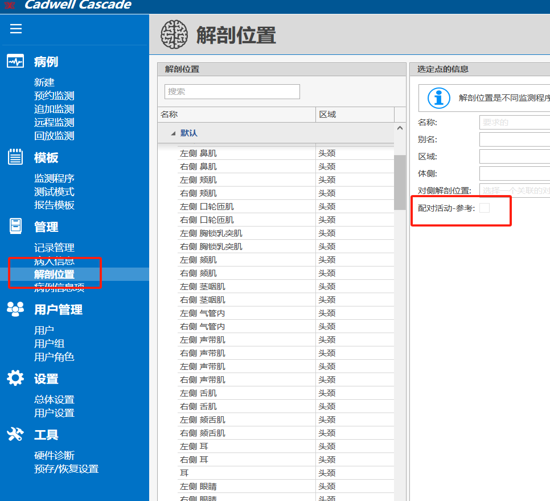550x501 pixels.
Task: Open 记录管理 in the sidebar
Action: 54,248
